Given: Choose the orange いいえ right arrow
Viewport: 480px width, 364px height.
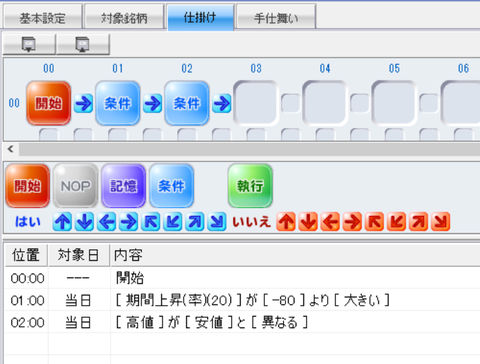Looking at the screenshot, I should pos(352,222).
